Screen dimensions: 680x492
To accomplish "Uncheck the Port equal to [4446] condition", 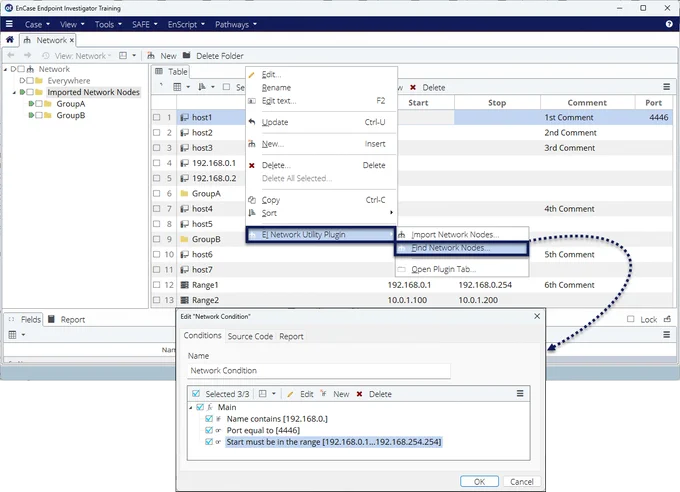I will coord(209,430).
